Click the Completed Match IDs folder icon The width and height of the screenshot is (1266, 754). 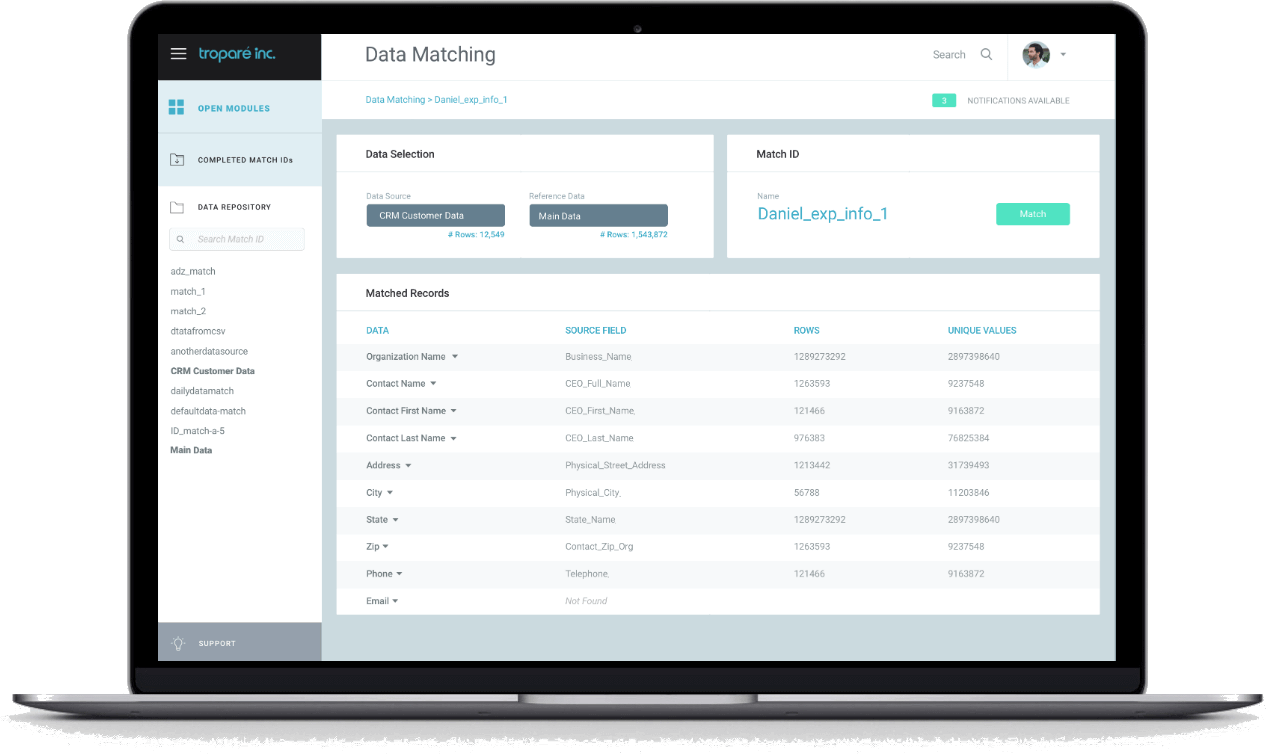(177, 160)
